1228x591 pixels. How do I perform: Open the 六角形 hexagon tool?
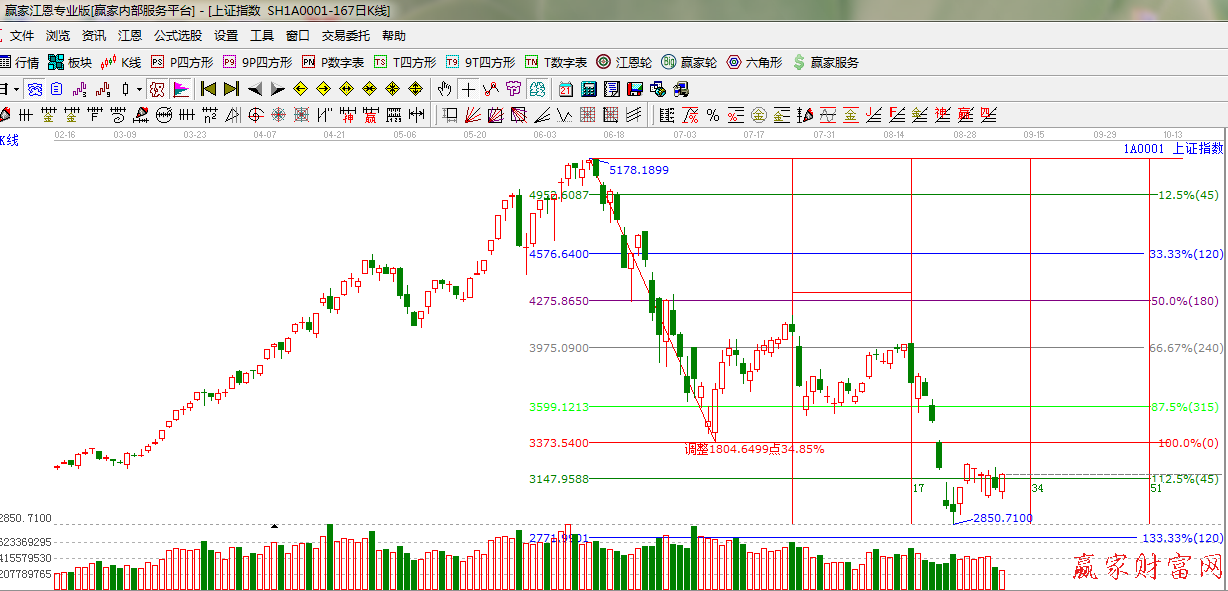[x=755, y=62]
